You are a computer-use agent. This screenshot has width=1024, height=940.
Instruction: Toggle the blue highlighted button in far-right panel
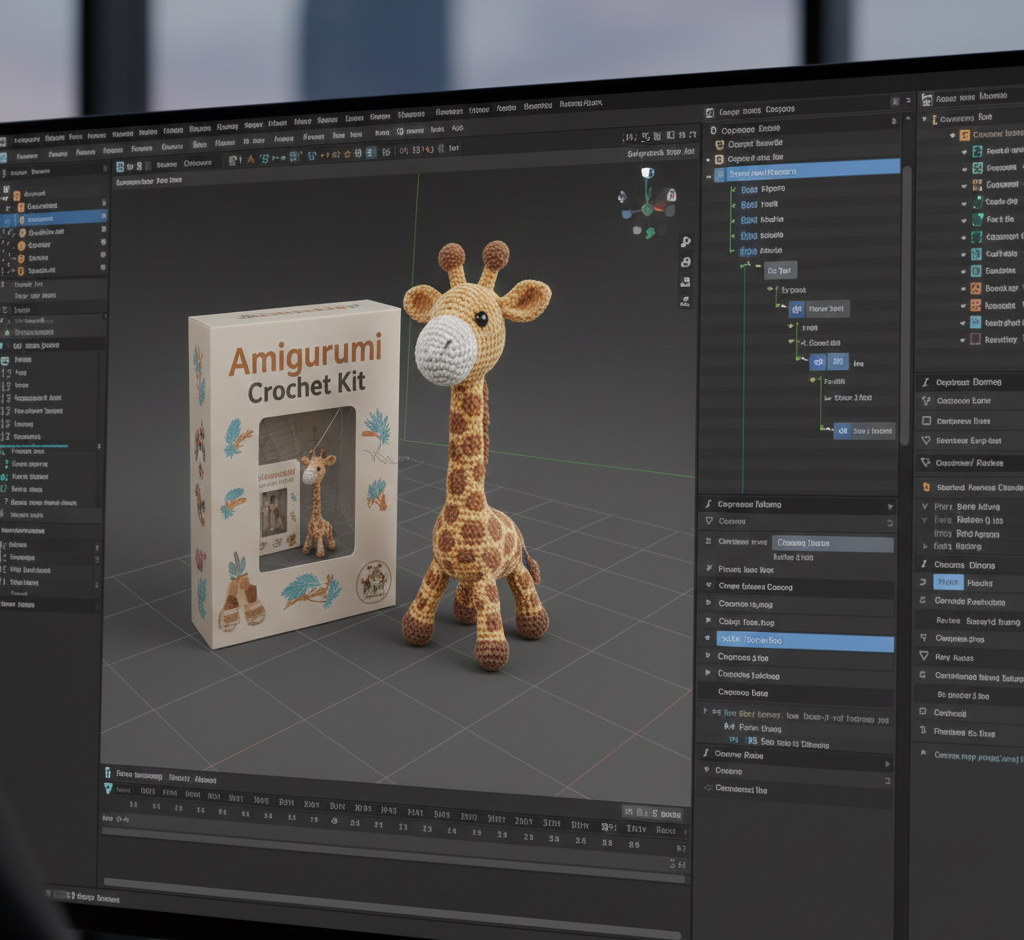click(948, 582)
